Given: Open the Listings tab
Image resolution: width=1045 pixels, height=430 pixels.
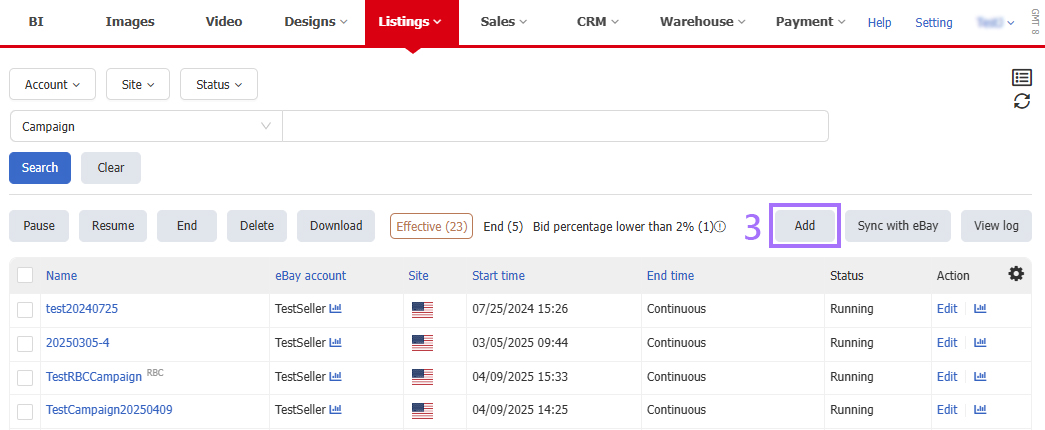Looking at the screenshot, I should pos(411,22).
